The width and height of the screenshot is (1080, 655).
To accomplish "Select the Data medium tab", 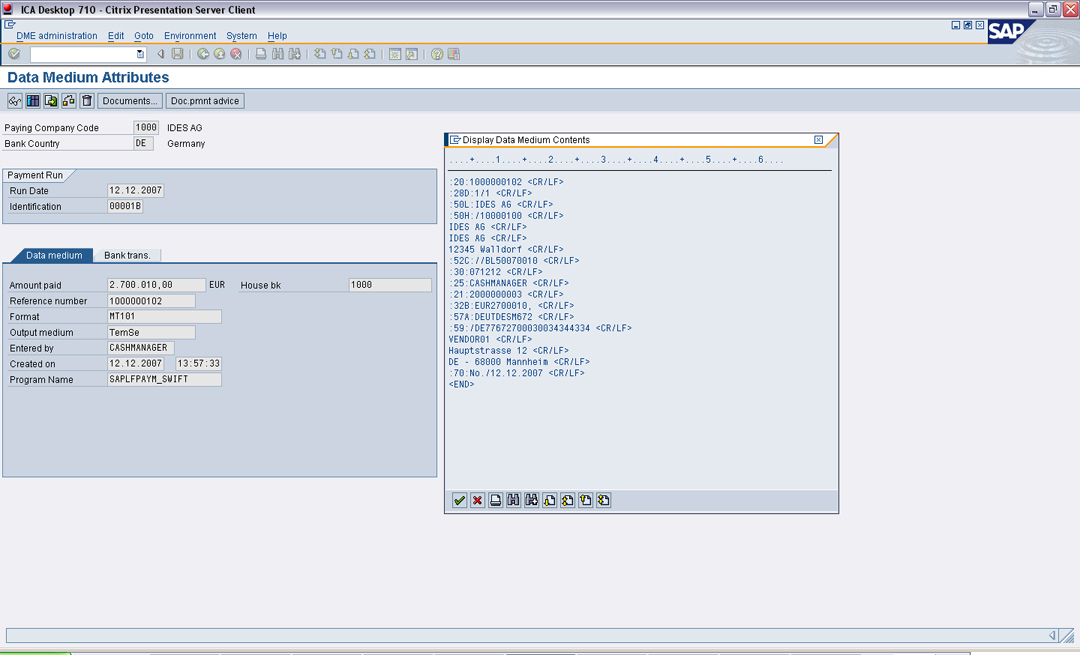I will 54,255.
